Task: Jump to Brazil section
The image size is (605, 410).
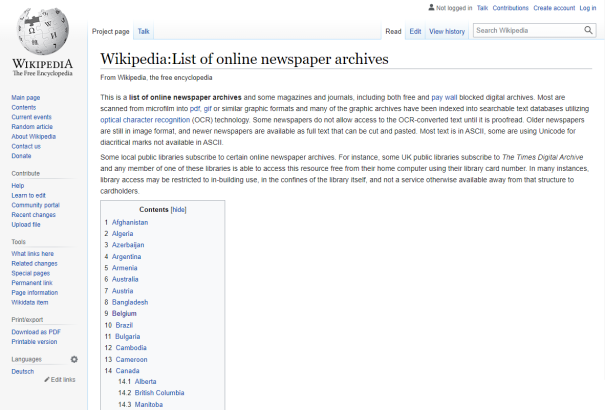Action: [x=124, y=325]
